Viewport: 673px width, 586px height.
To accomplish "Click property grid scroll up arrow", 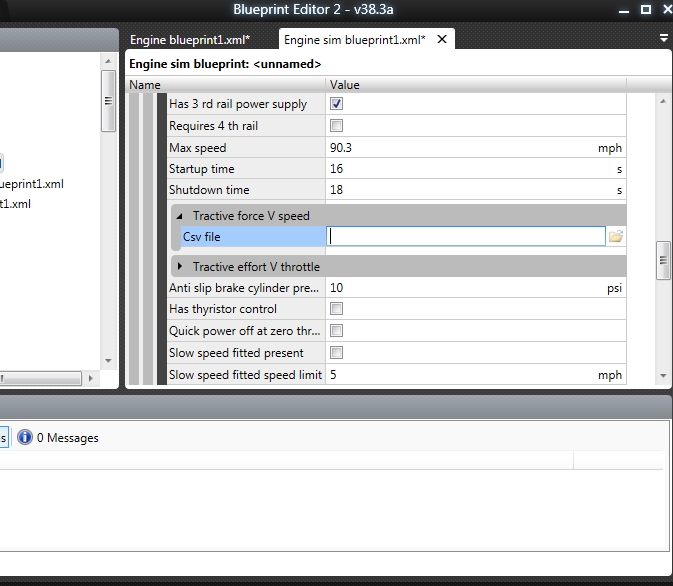I will 663,101.
